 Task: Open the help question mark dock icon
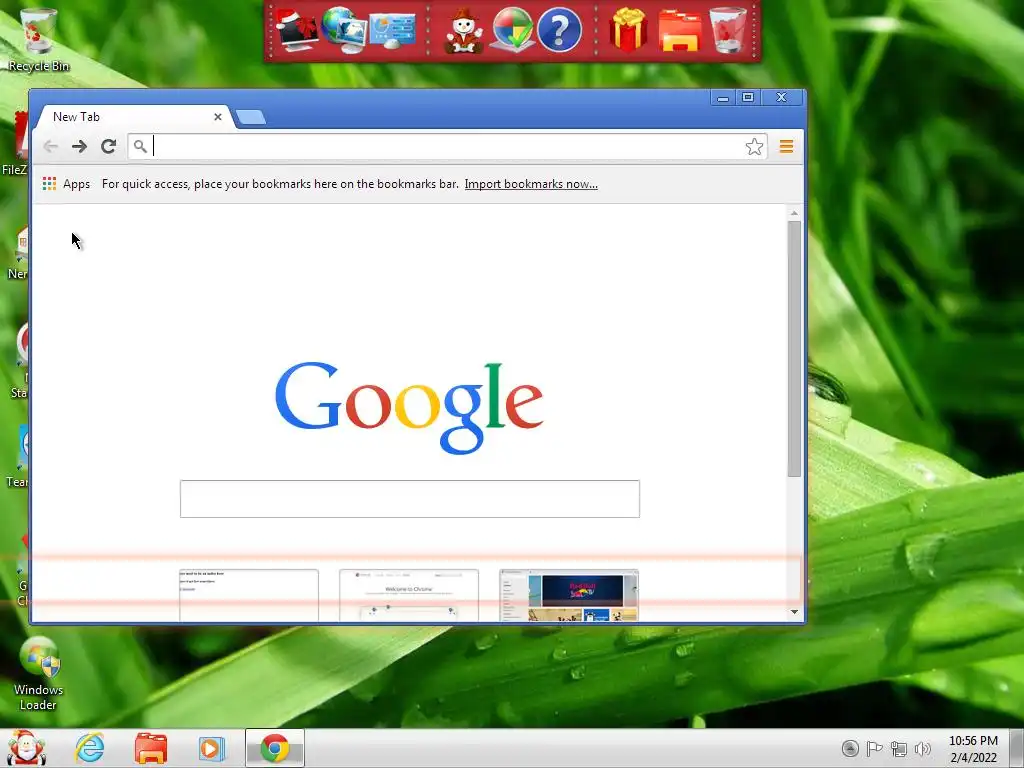click(x=560, y=30)
